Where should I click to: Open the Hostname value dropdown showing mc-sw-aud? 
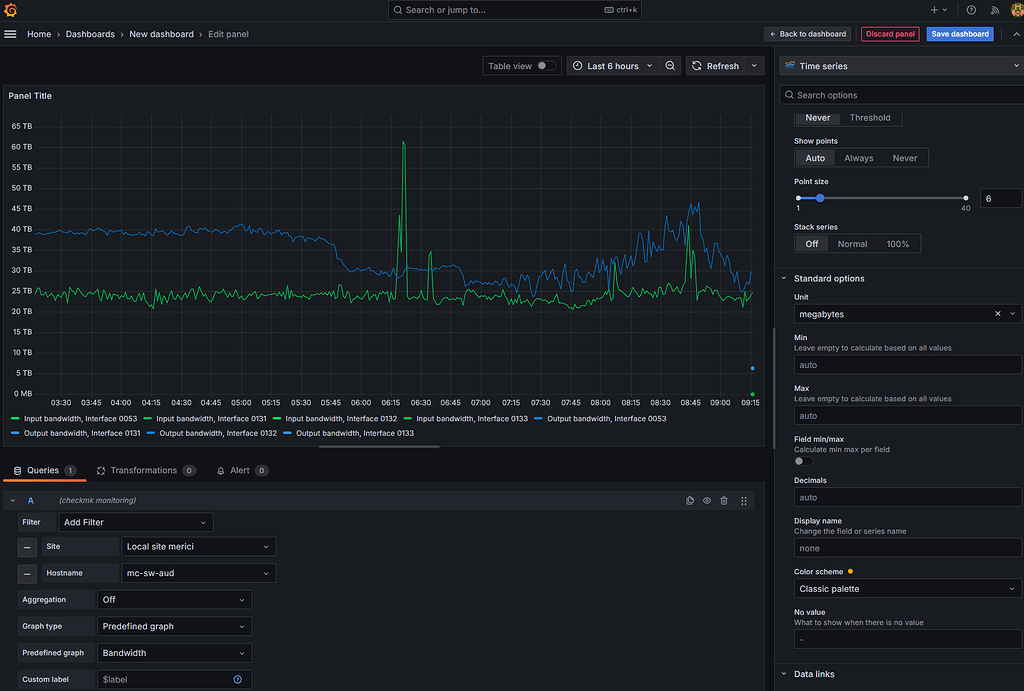[x=198, y=573]
